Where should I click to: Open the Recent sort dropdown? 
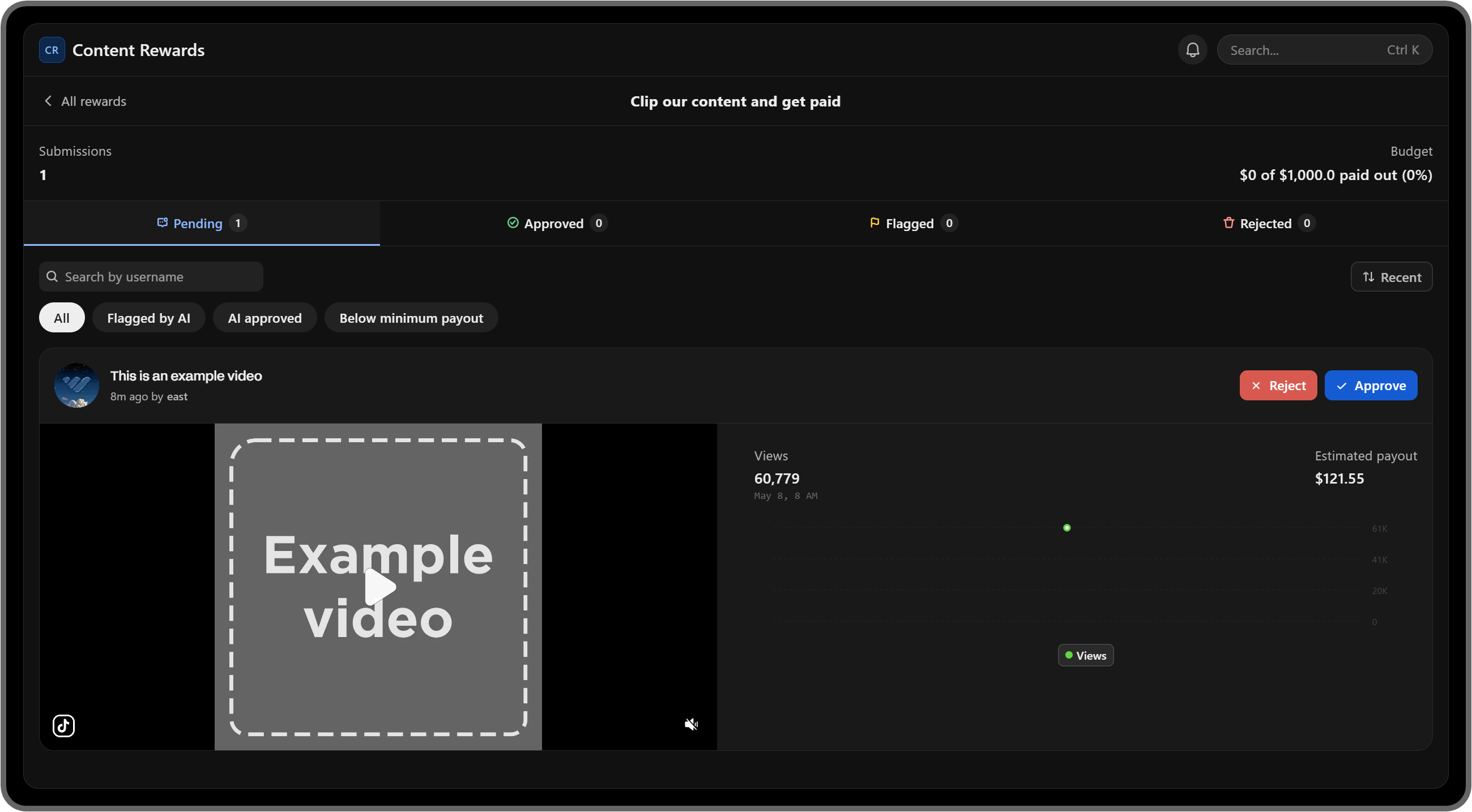click(x=1391, y=276)
